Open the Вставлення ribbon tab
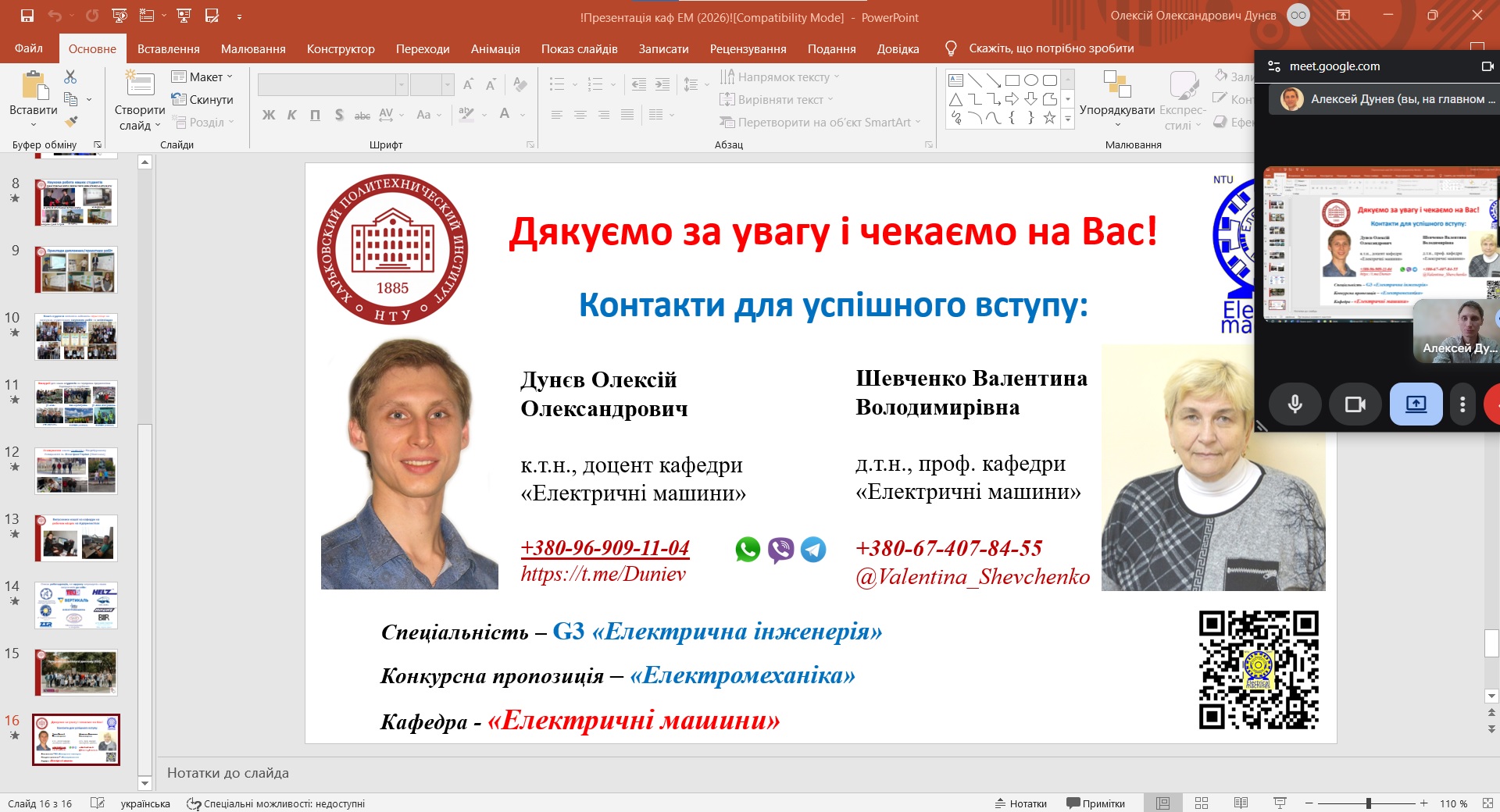This screenshot has width=1500, height=812. [168, 48]
